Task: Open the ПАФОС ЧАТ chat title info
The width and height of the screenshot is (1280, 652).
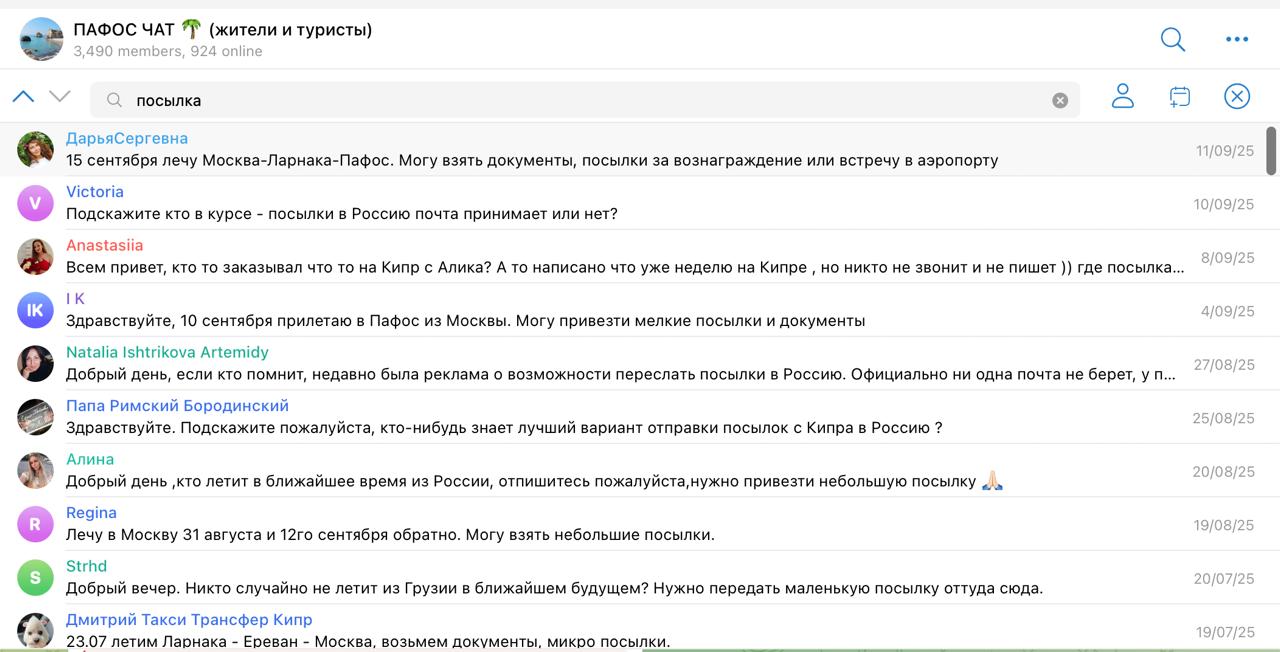Action: click(222, 30)
